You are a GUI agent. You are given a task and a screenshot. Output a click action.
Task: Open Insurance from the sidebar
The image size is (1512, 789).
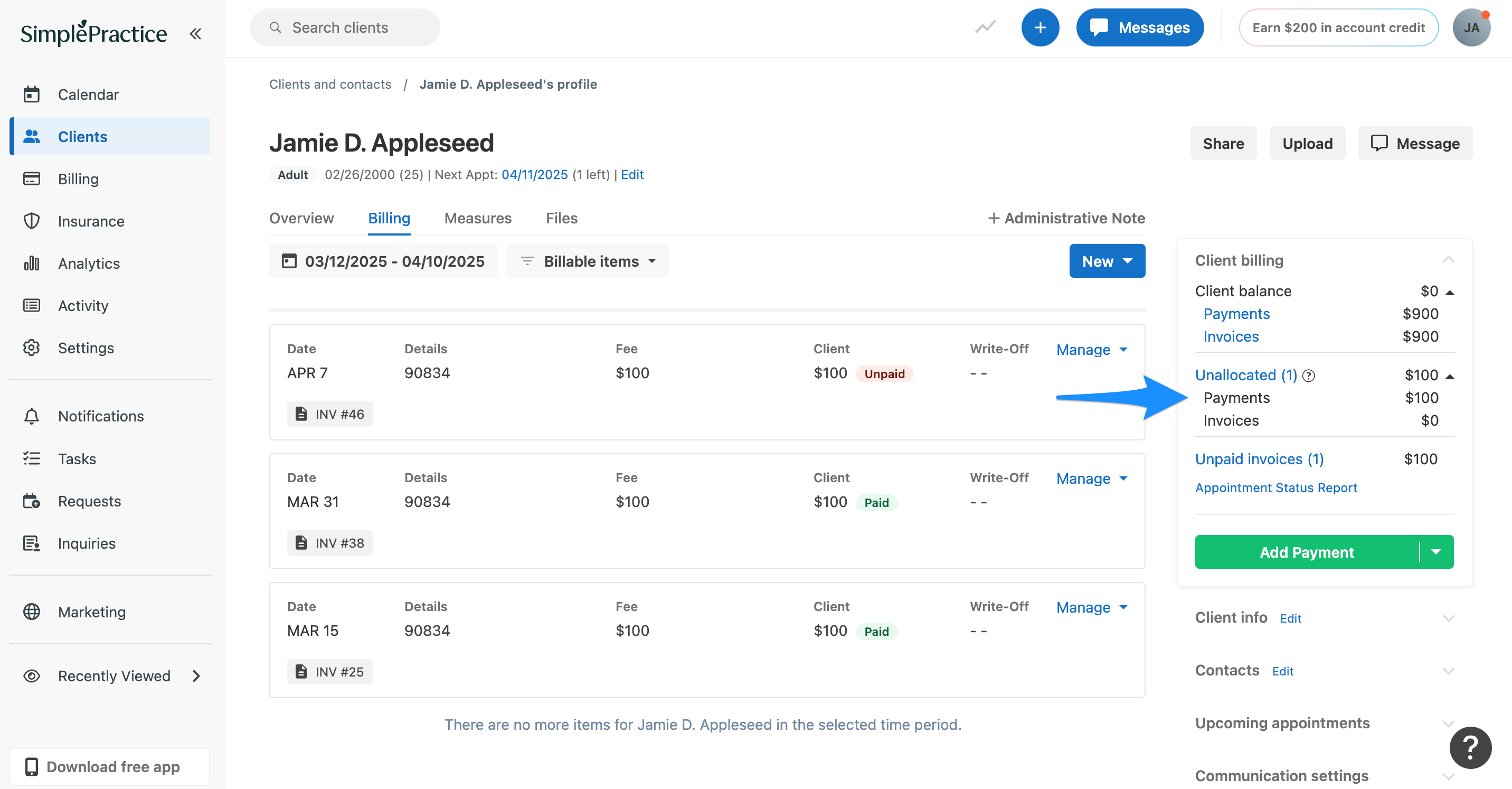click(31, 221)
